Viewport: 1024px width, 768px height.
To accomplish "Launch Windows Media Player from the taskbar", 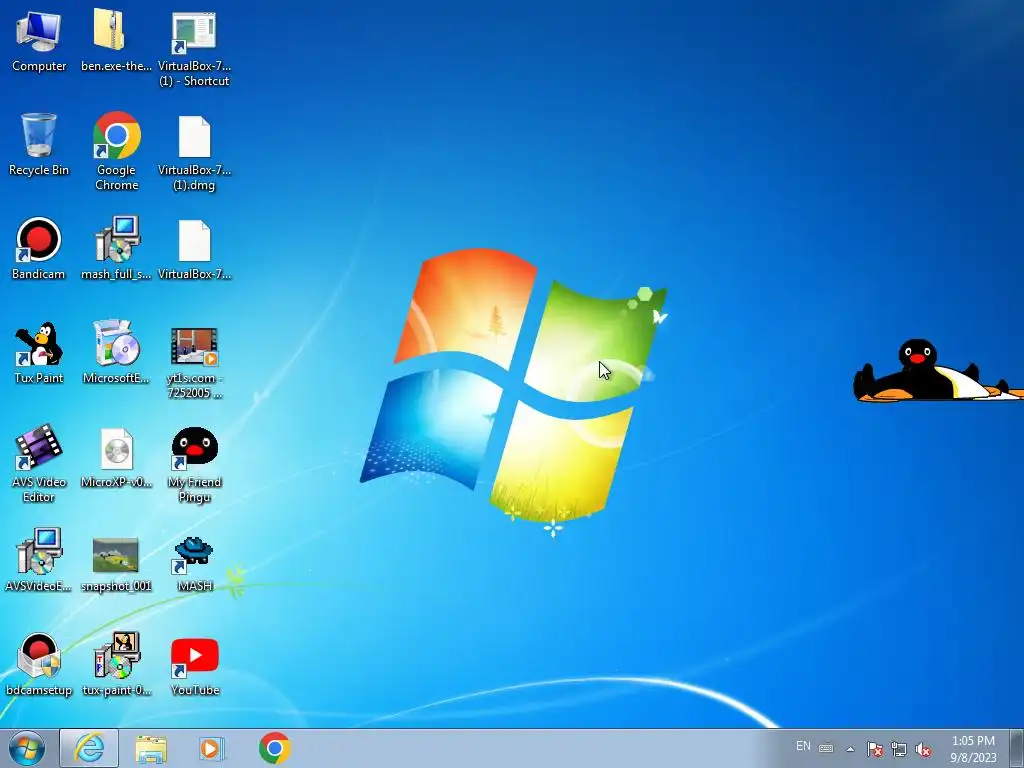I will coord(212,748).
